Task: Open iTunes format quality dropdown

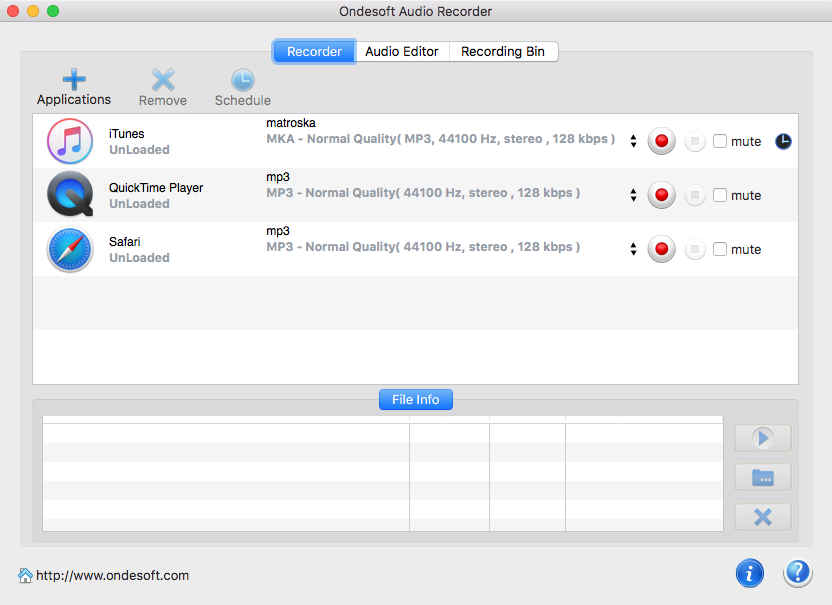Action: [633, 142]
